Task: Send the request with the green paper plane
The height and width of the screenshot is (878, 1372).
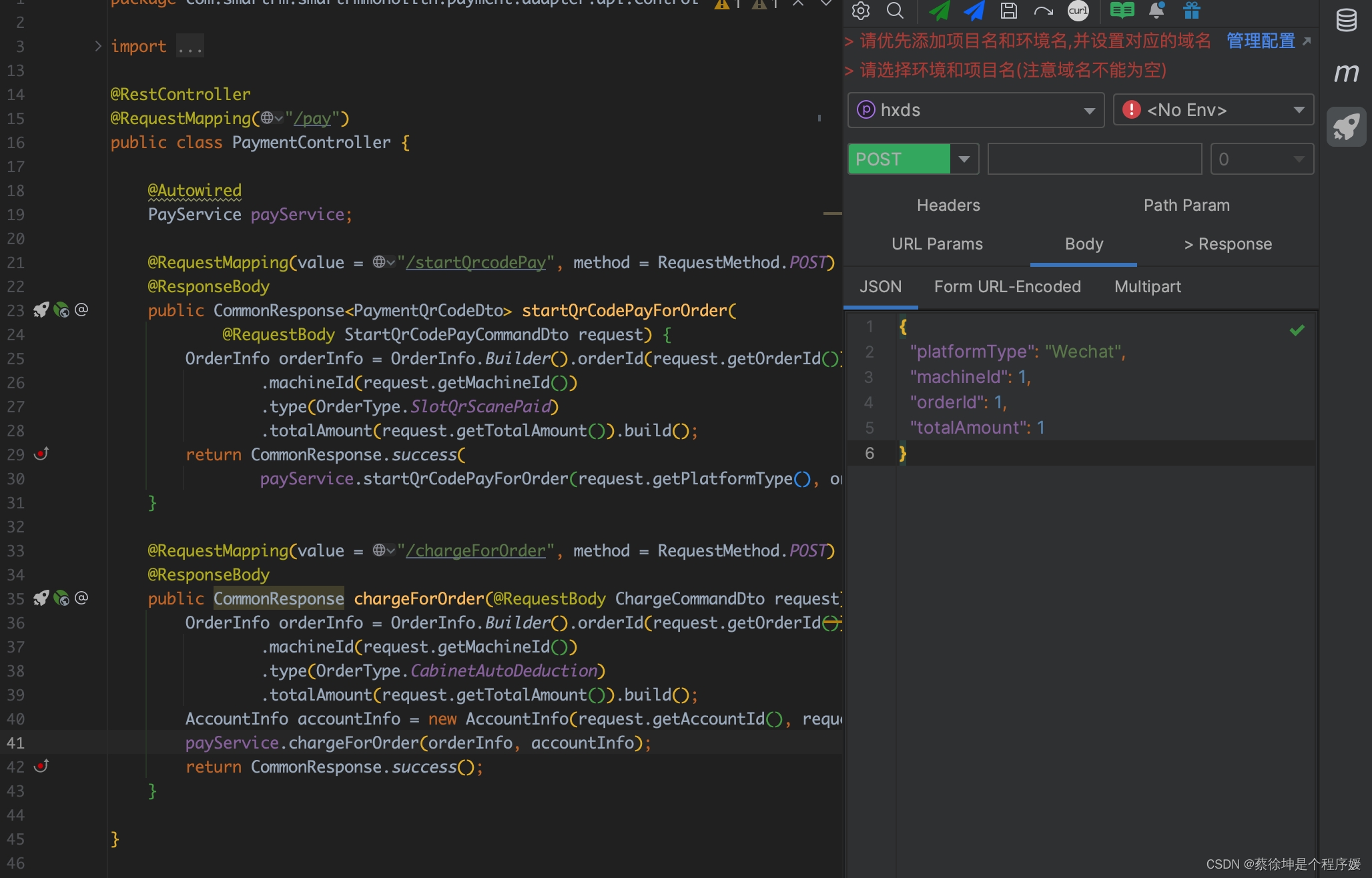Action: pyautogui.click(x=940, y=11)
